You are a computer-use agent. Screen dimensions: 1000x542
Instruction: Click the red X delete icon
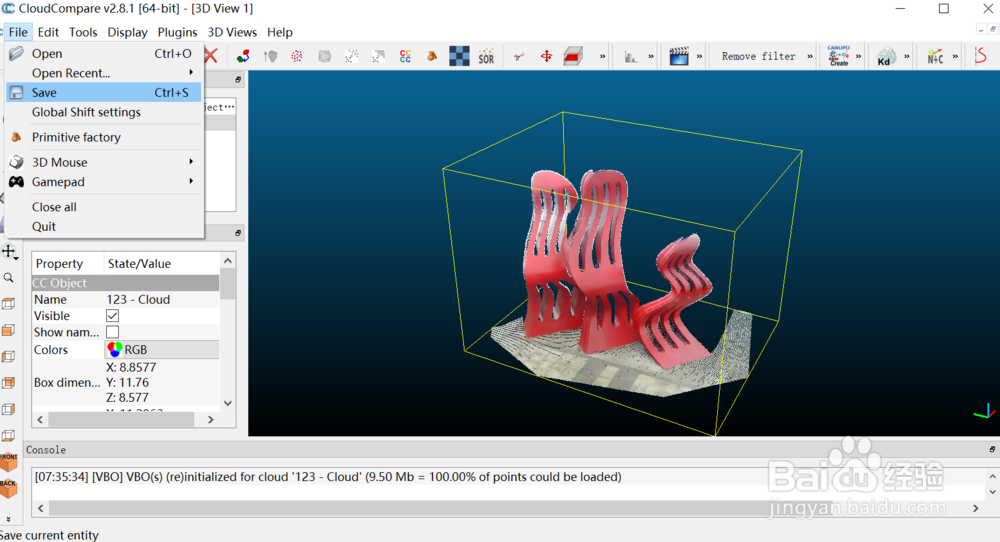click(x=211, y=56)
